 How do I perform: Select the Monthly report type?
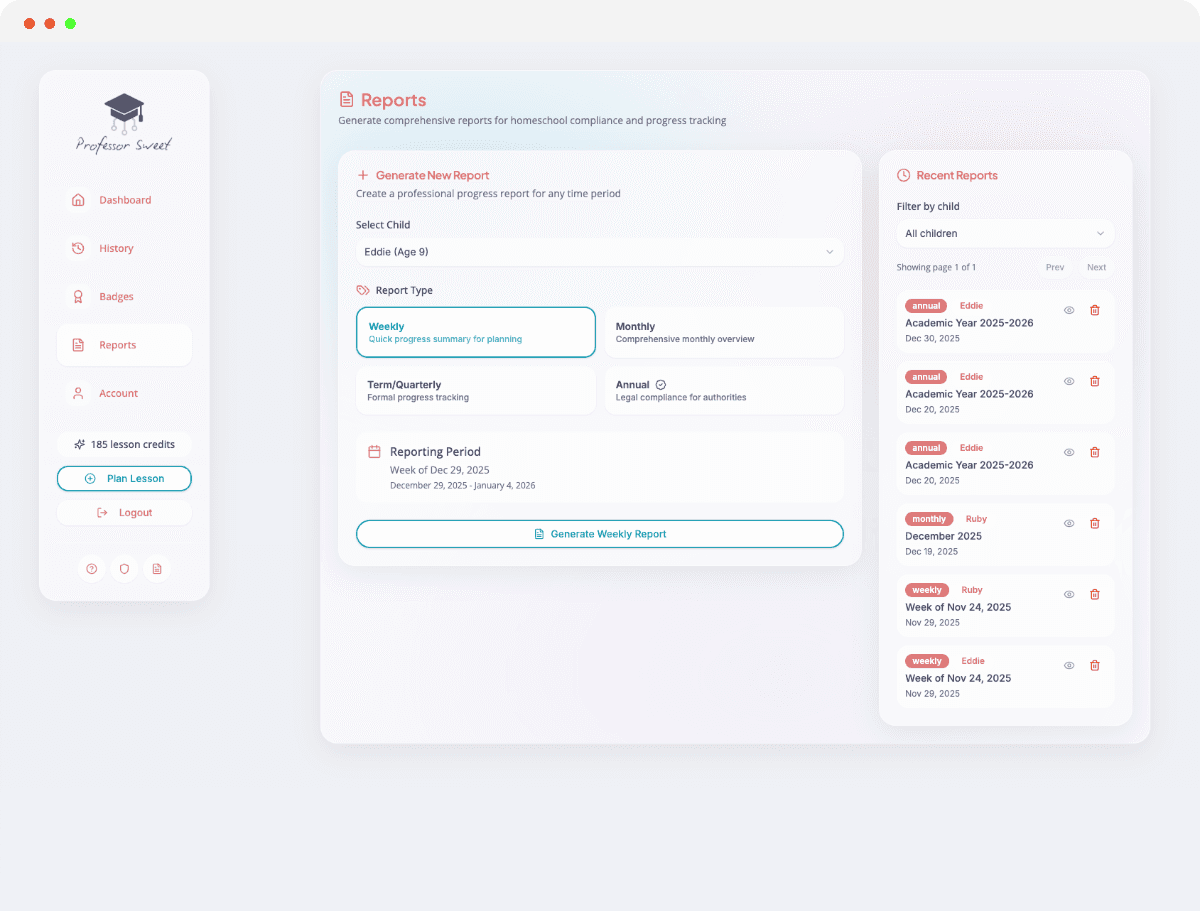(723, 332)
